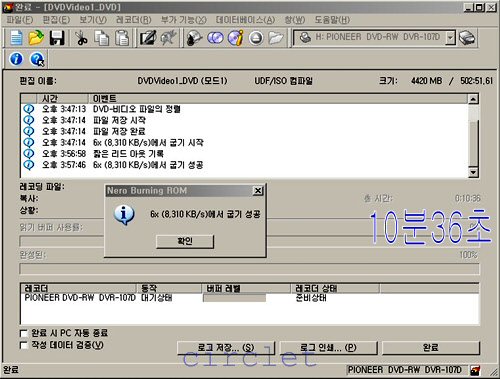Click the 레코더 상태 column header

pyautogui.click(x=335, y=288)
